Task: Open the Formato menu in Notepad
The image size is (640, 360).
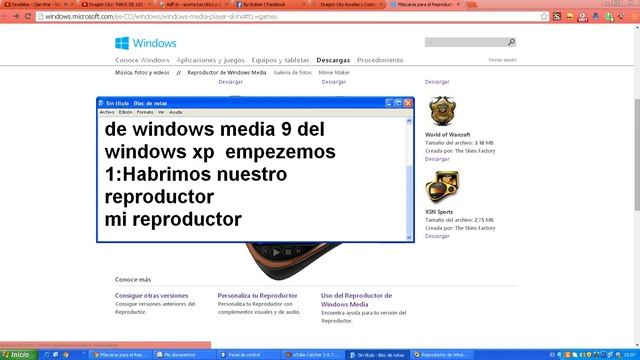Action: (x=145, y=112)
